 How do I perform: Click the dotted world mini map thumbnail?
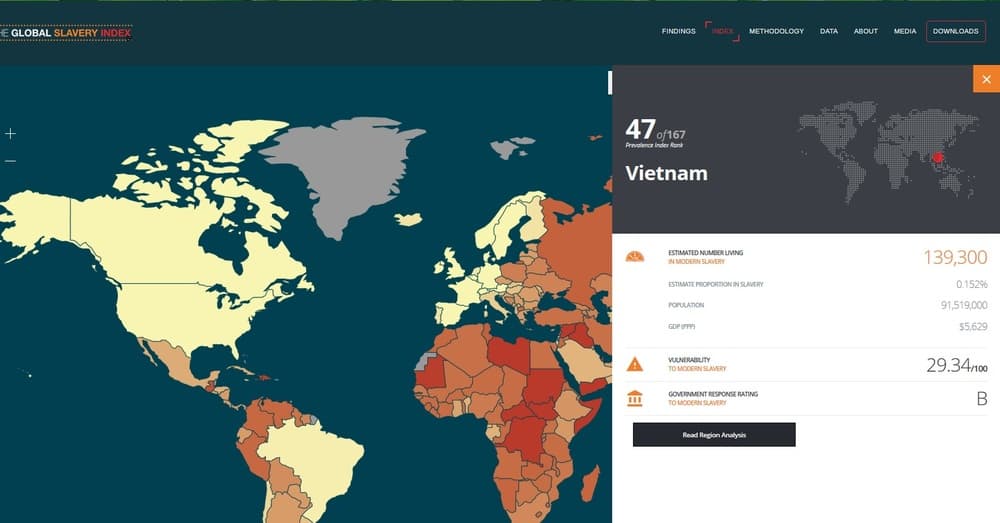click(888, 152)
